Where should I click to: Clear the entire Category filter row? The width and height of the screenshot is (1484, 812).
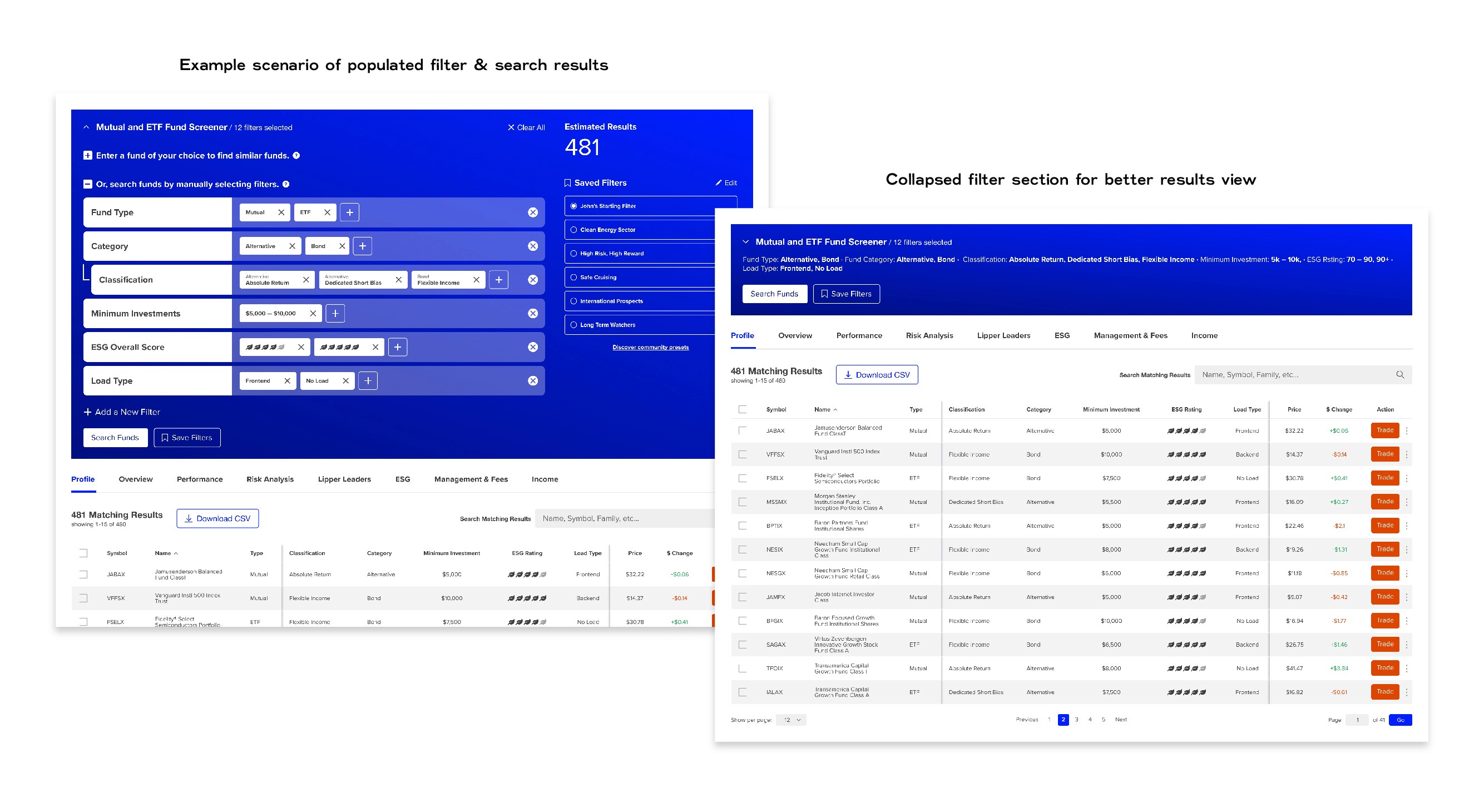coord(533,246)
